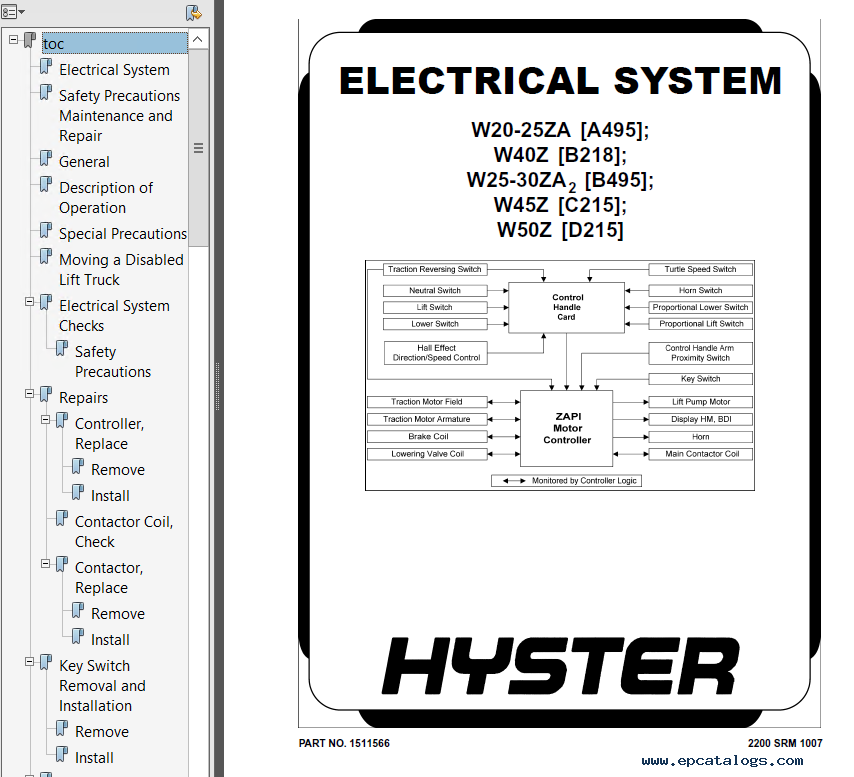Click bookmark icon for Safety Precautions Maintenance and Repair

(x=46, y=93)
